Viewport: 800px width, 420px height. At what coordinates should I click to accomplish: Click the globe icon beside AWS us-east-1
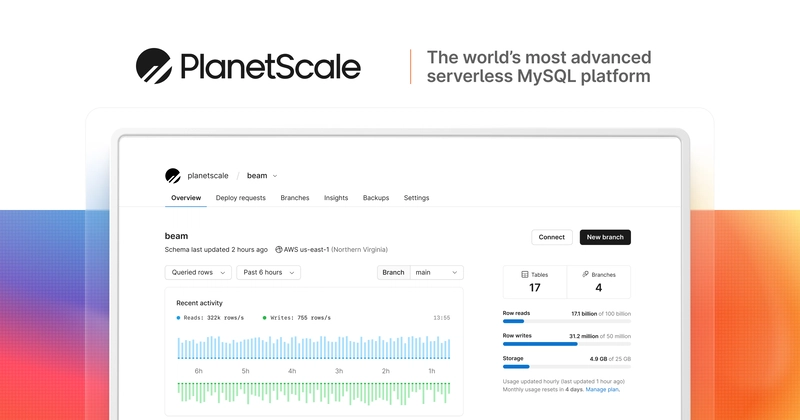[x=279, y=250]
